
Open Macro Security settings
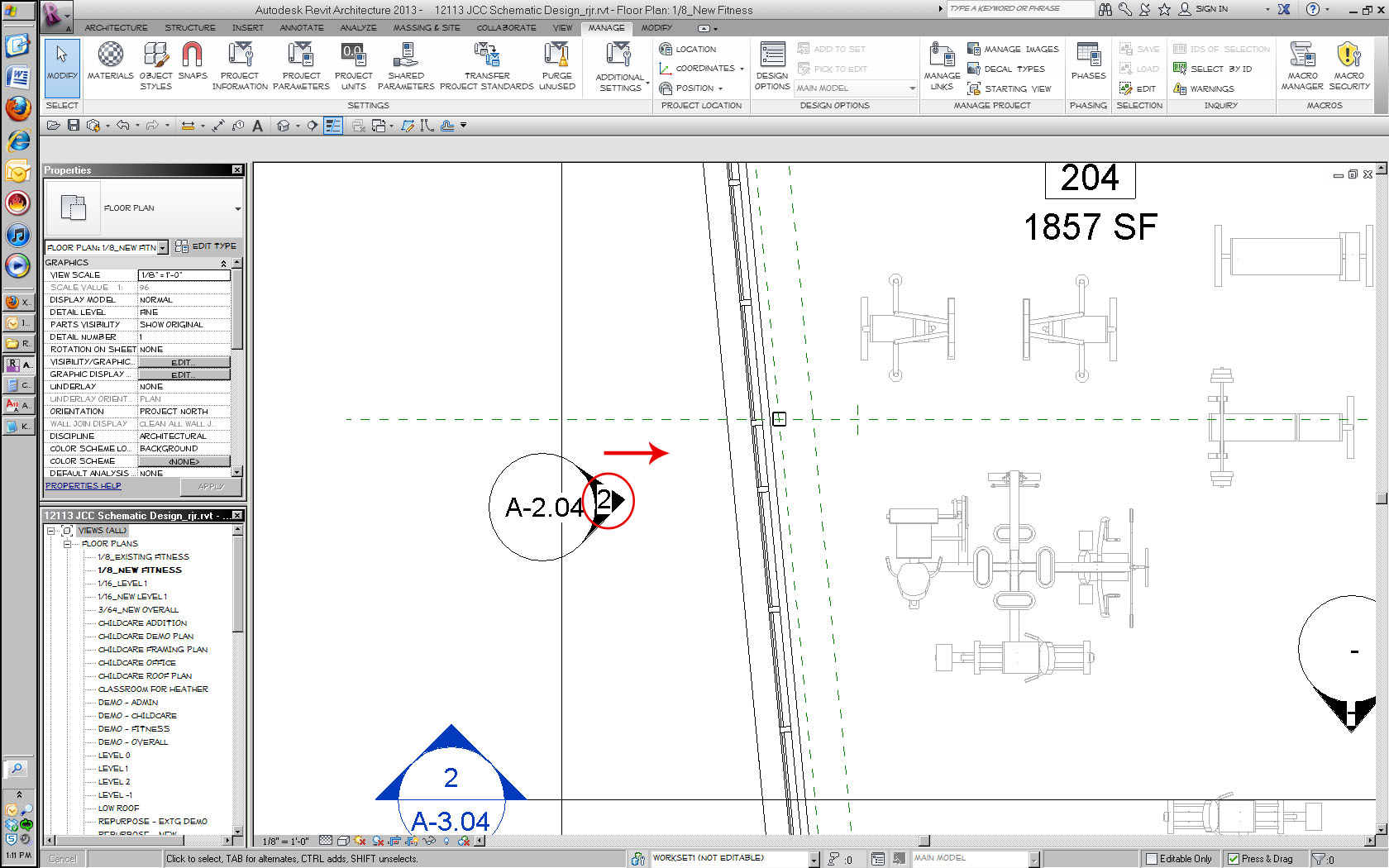tap(1349, 65)
